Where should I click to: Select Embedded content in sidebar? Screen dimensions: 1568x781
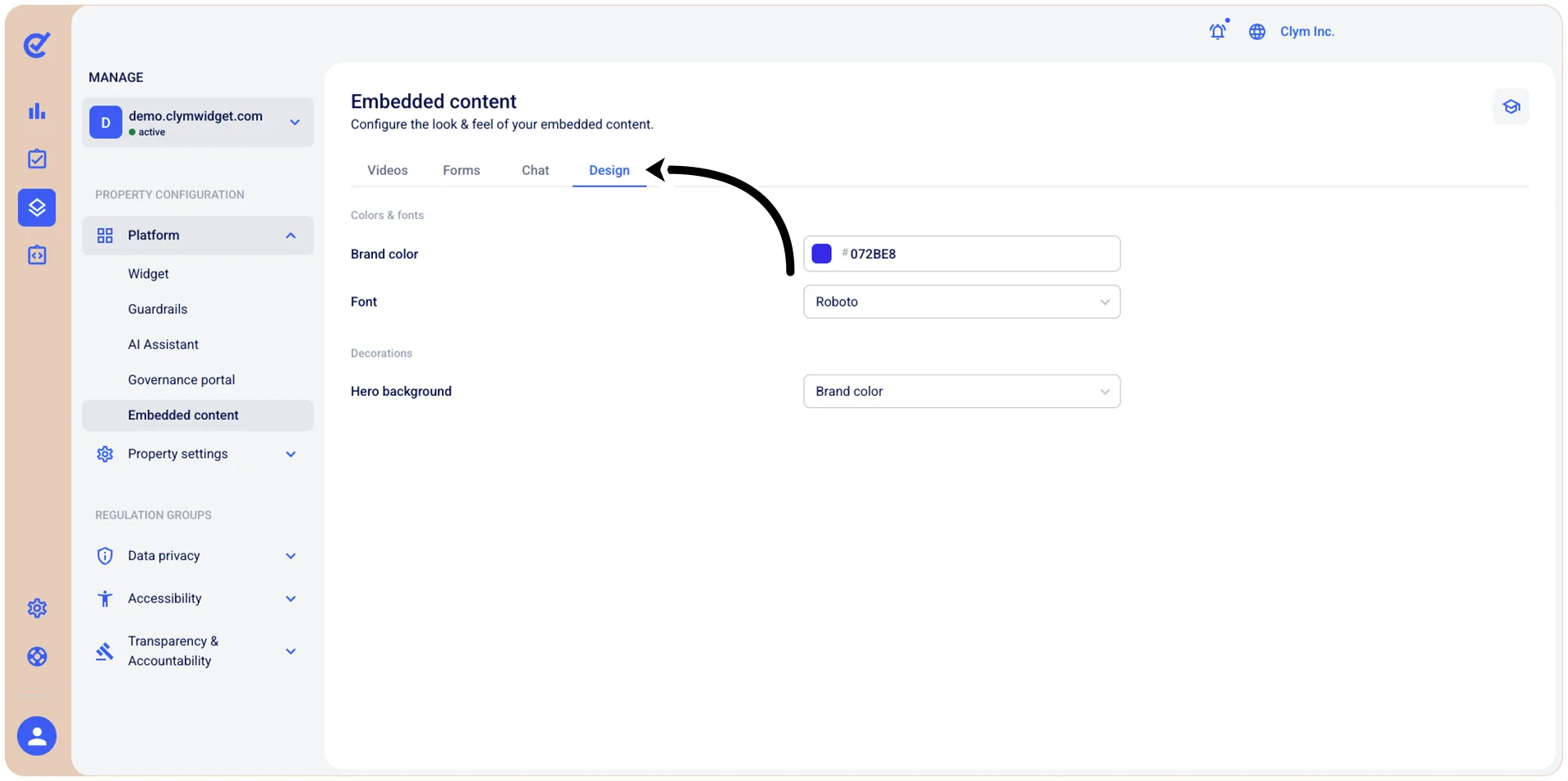coord(197,415)
